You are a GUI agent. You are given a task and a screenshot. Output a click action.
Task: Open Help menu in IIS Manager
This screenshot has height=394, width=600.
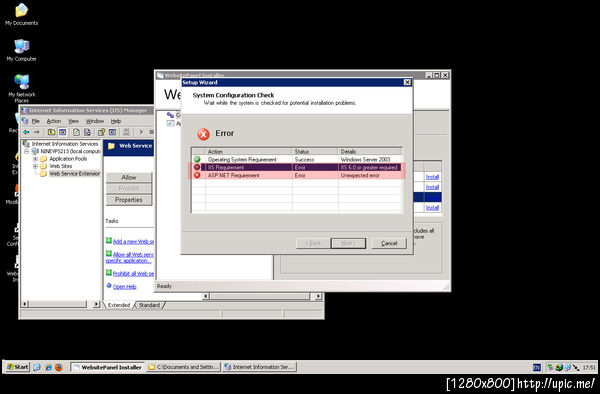116,121
